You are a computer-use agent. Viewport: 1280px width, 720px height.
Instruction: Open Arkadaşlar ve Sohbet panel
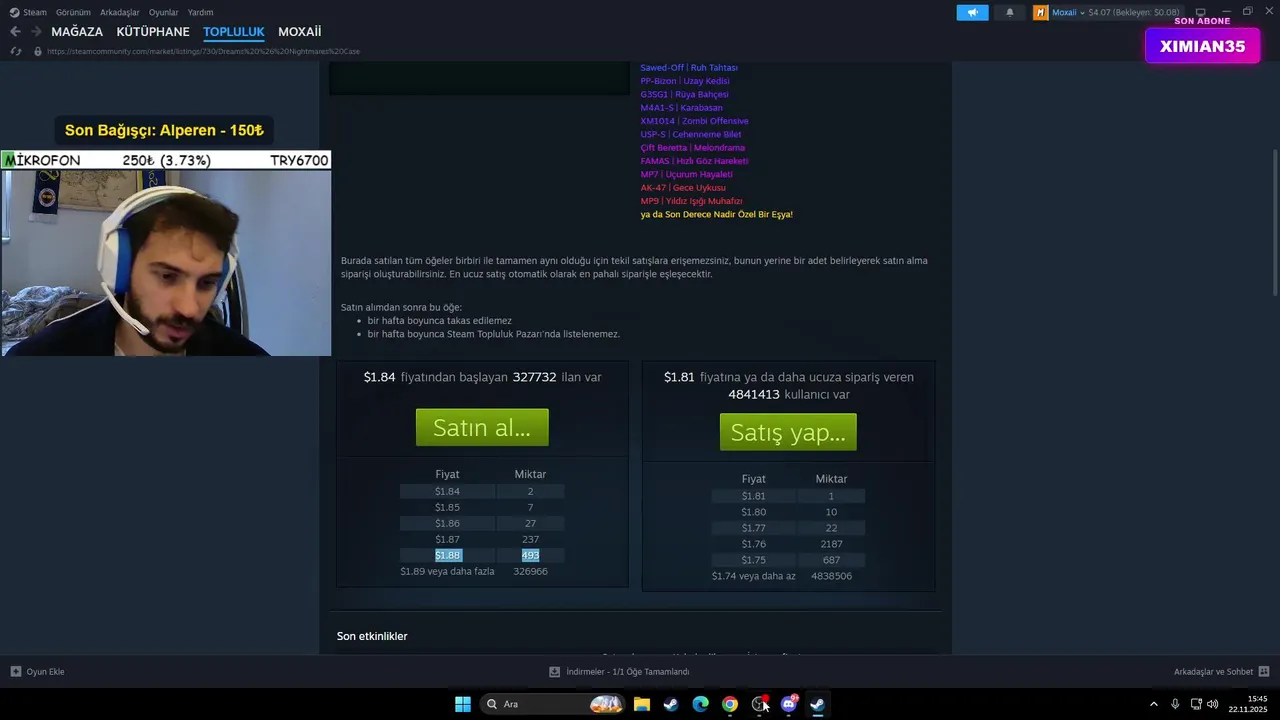click(x=1221, y=672)
